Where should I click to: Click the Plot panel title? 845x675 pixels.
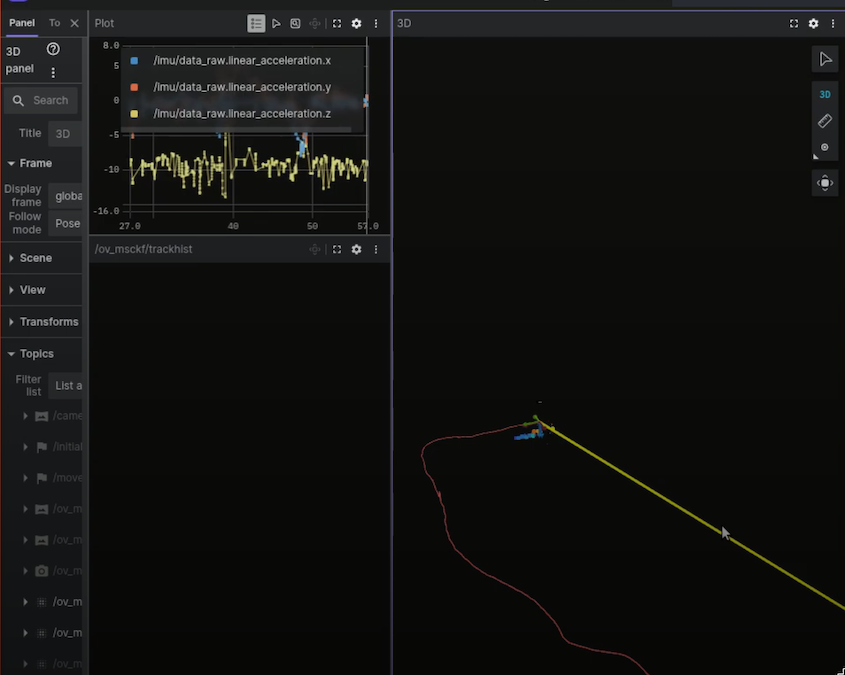(104, 24)
